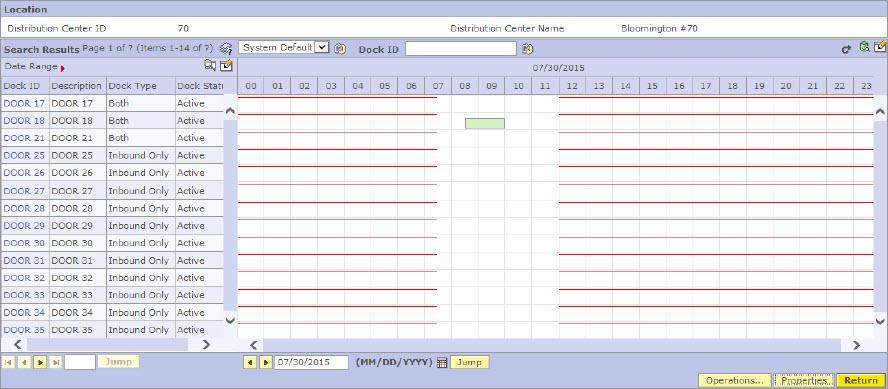This screenshot has width=888, height=389.
Task: Click the record count query icon
Action: coord(227,48)
